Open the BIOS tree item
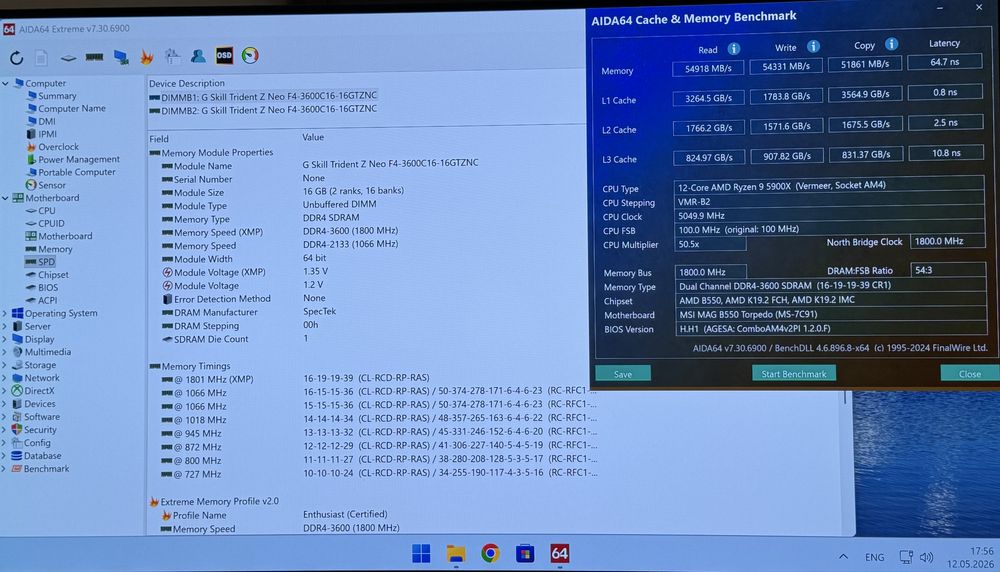Screen dimensions: 1000x572 click(x=48, y=288)
